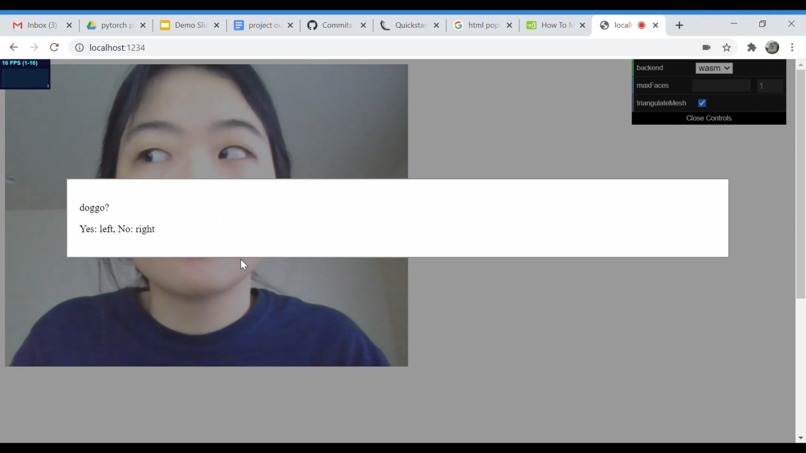Restore down the Chrome window
806x453 pixels.
tap(762, 24)
